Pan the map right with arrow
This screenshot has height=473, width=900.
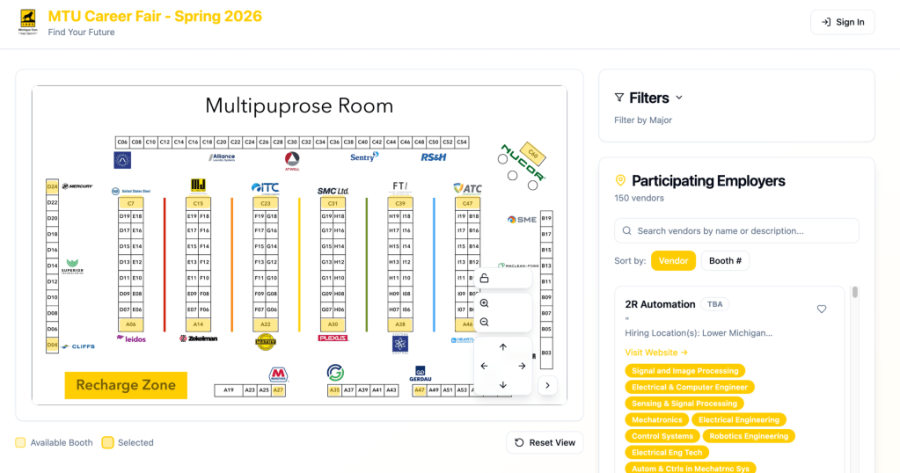point(522,366)
